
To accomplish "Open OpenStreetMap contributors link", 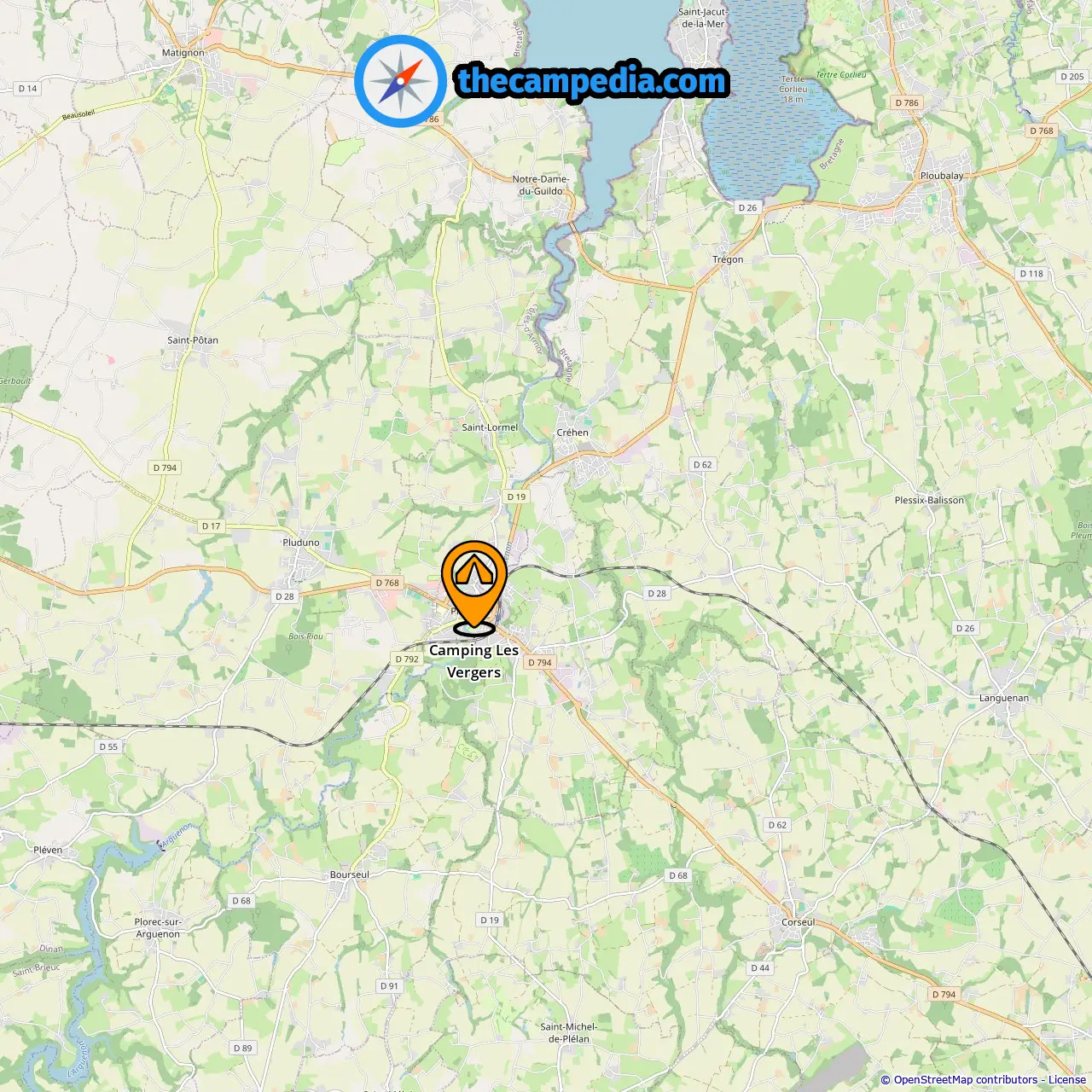I will click(x=966, y=1080).
